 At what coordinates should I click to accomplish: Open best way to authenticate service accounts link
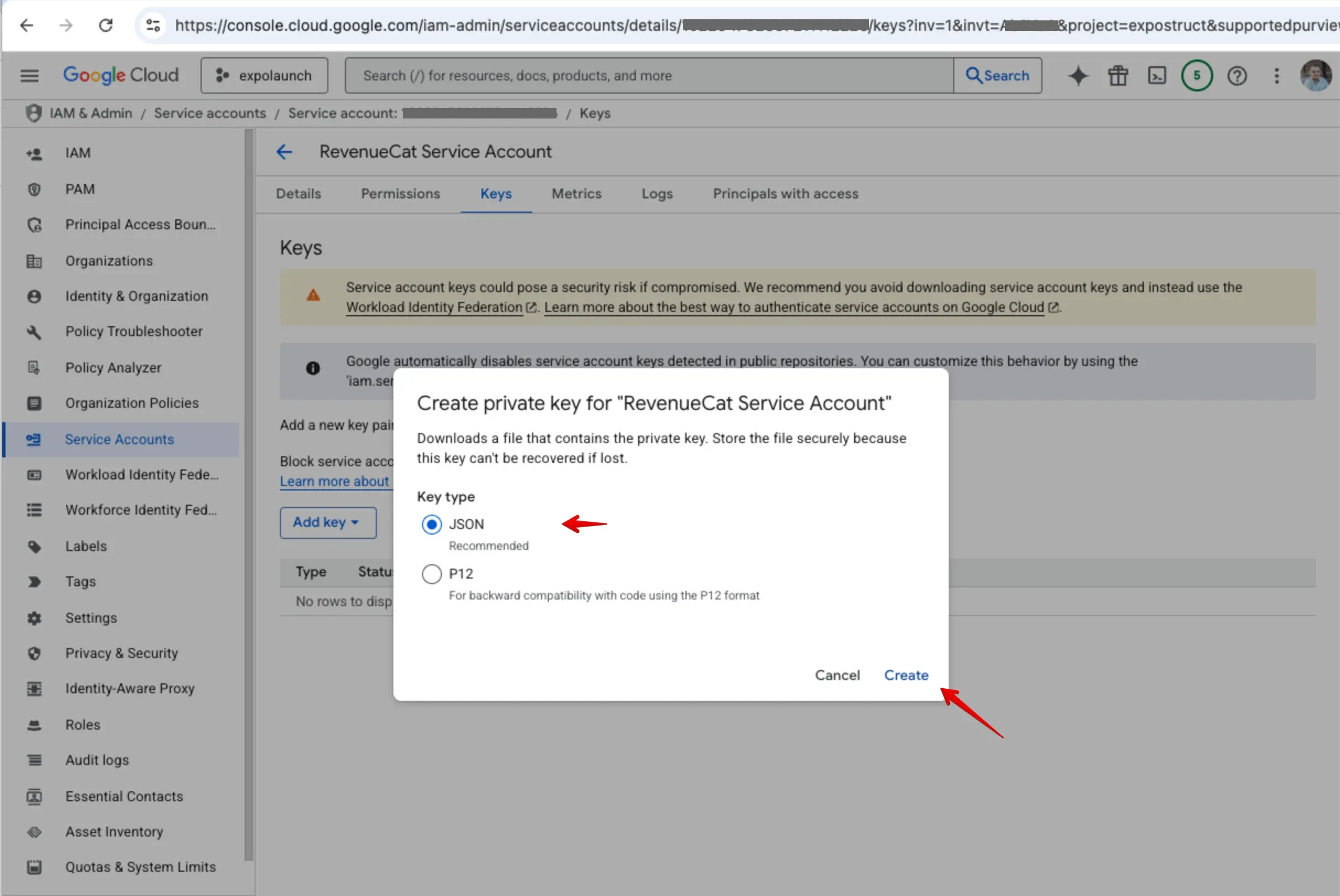(x=794, y=307)
